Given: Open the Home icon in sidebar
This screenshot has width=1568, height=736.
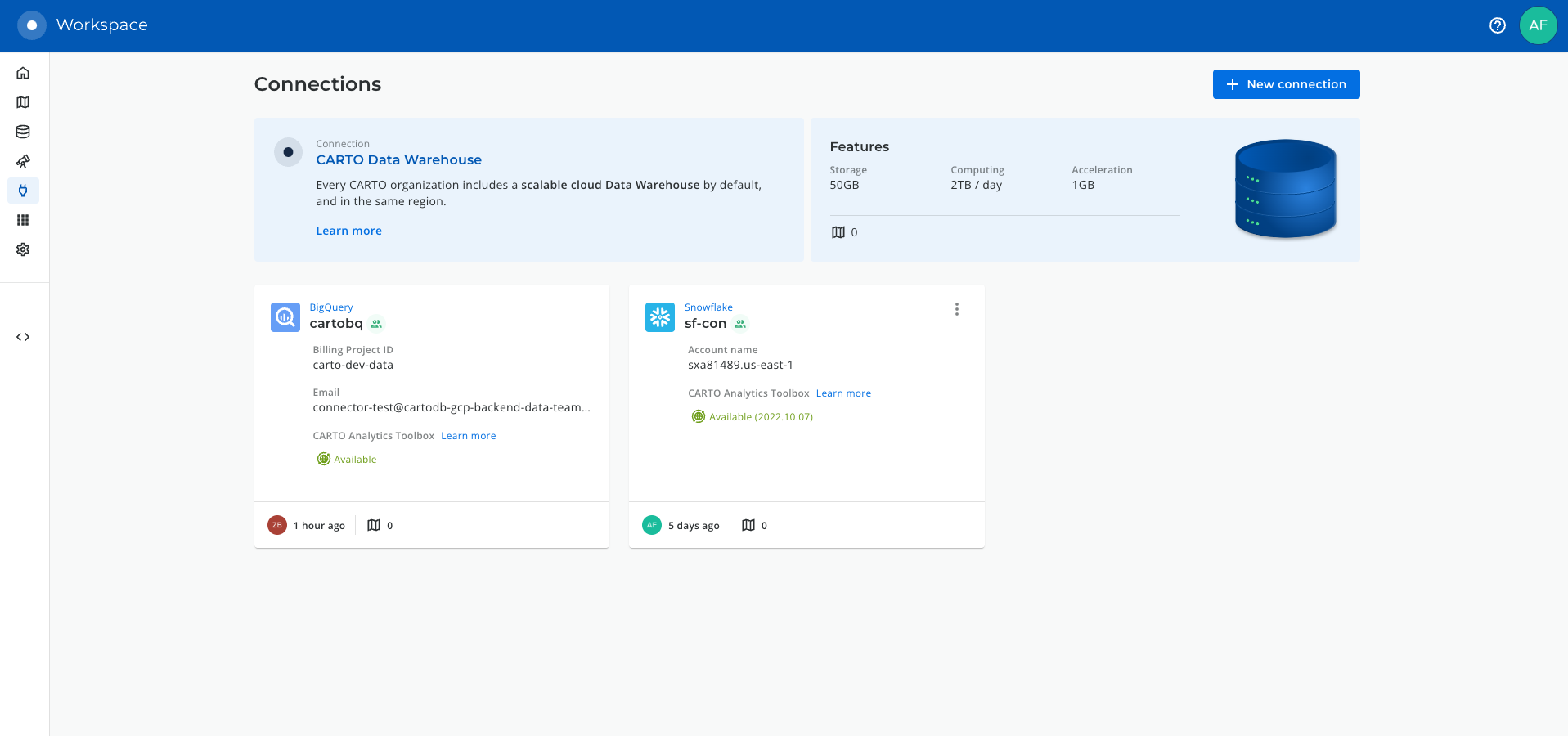Looking at the screenshot, I should click(23, 73).
